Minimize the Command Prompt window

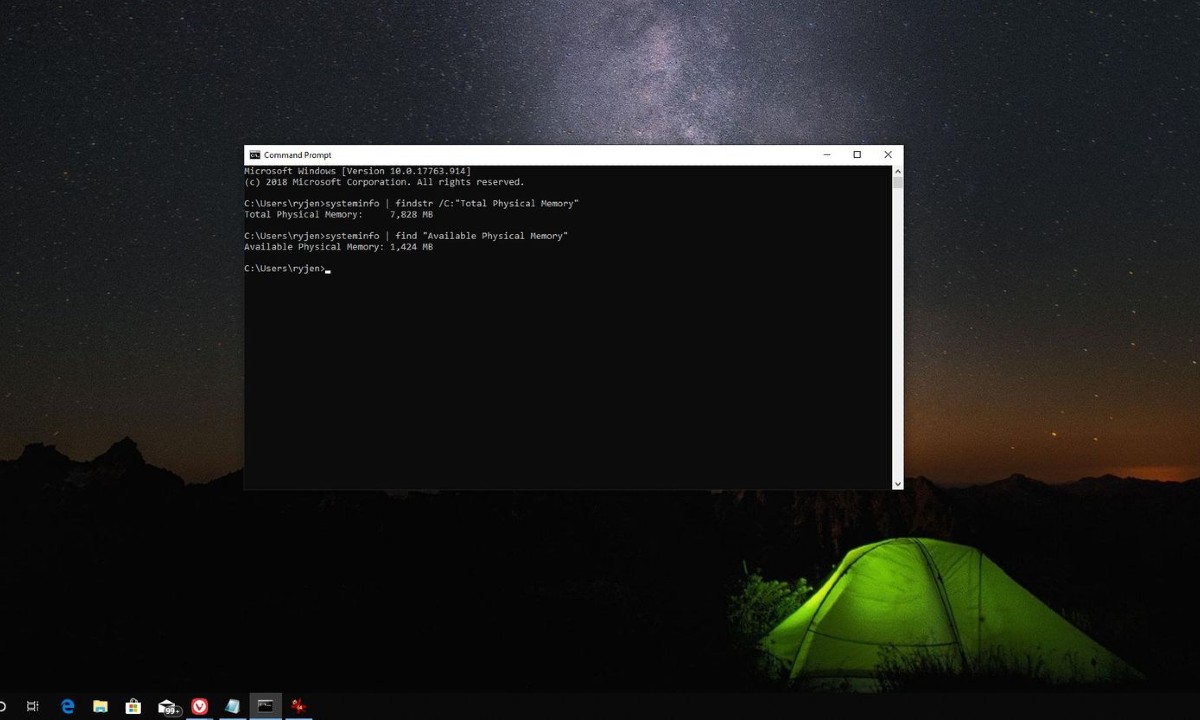coord(827,155)
